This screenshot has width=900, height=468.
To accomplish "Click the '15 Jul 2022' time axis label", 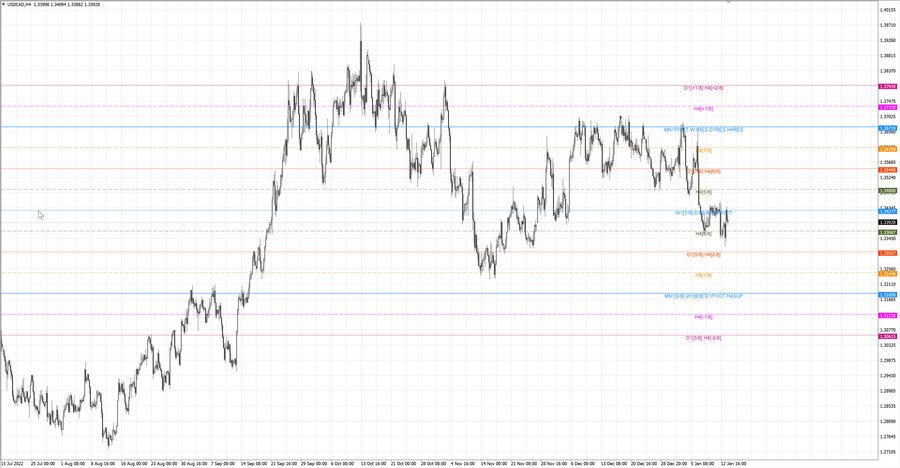I will (12, 463).
